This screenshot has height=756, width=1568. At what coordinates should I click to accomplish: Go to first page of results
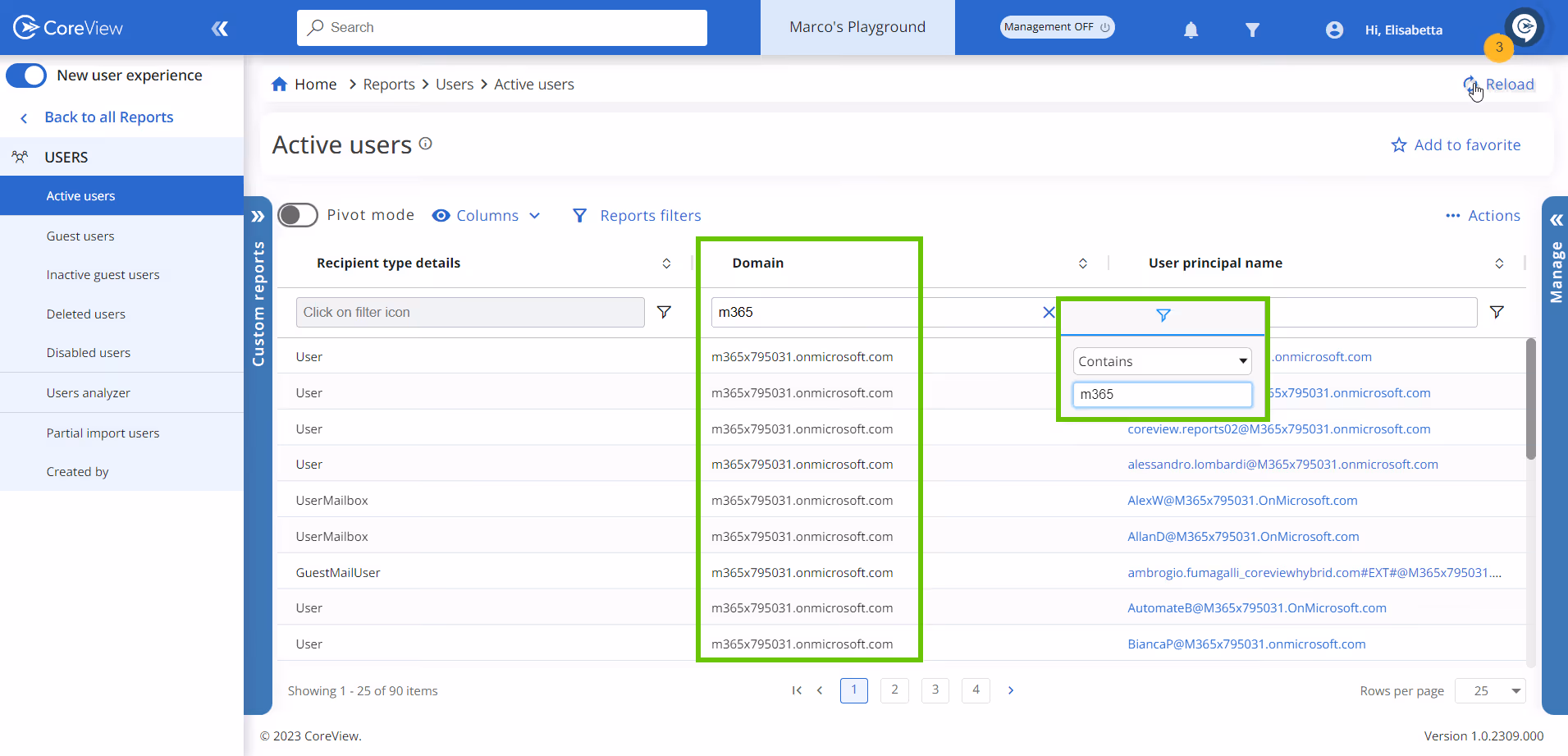click(796, 690)
